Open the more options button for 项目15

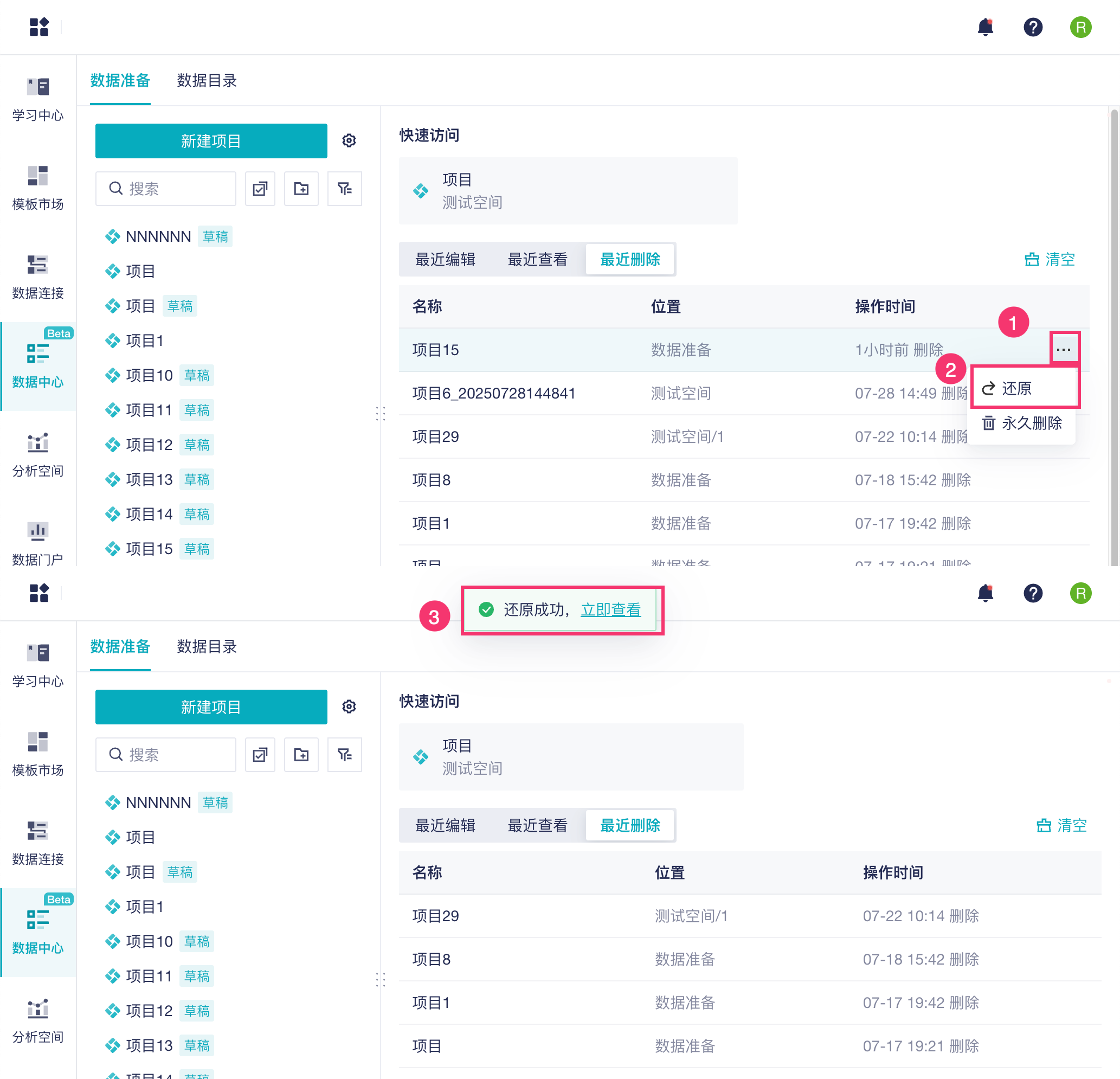tap(1064, 349)
